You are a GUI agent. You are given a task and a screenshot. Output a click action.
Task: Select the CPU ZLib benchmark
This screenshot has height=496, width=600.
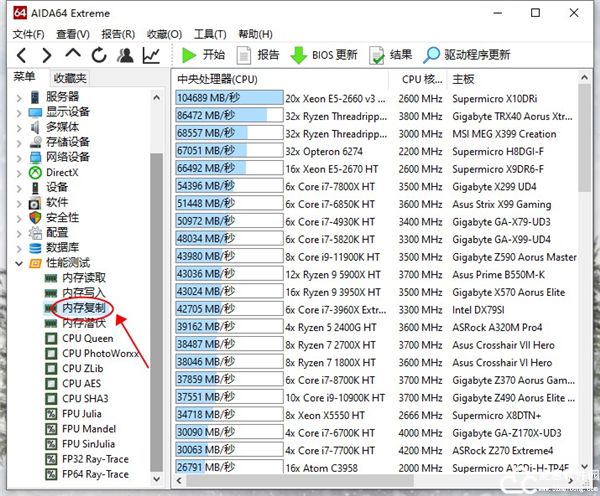[x=83, y=369]
